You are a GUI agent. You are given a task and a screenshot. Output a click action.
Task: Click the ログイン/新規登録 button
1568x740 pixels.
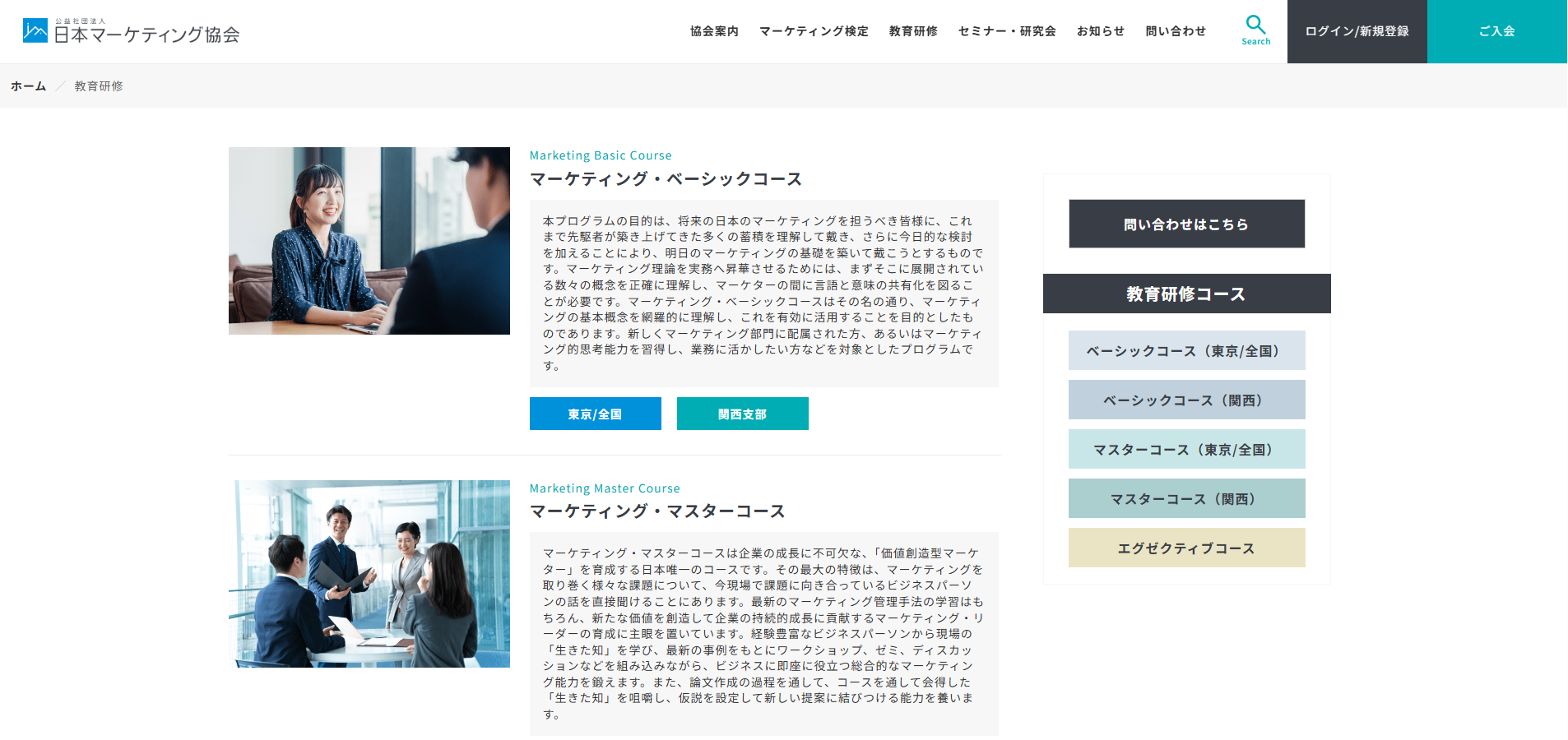(1357, 31)
